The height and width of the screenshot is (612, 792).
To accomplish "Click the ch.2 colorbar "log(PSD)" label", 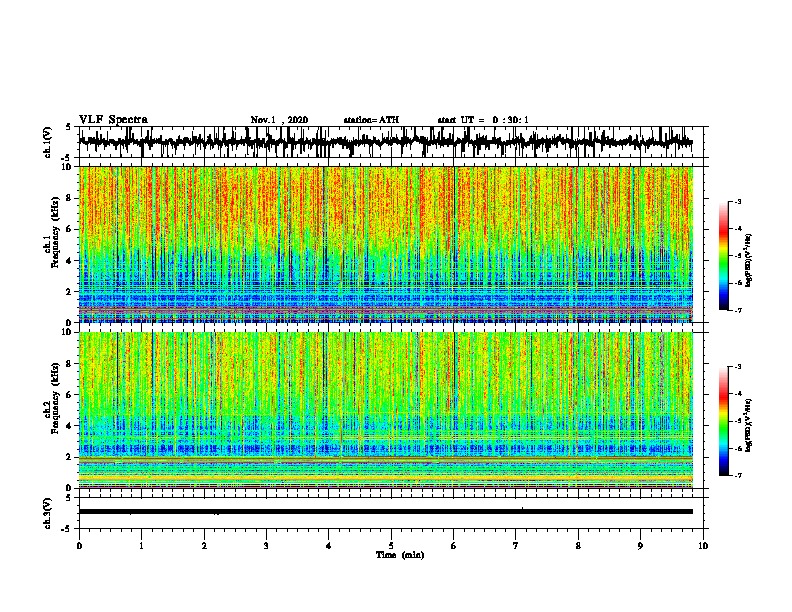I will click(749, 425).
